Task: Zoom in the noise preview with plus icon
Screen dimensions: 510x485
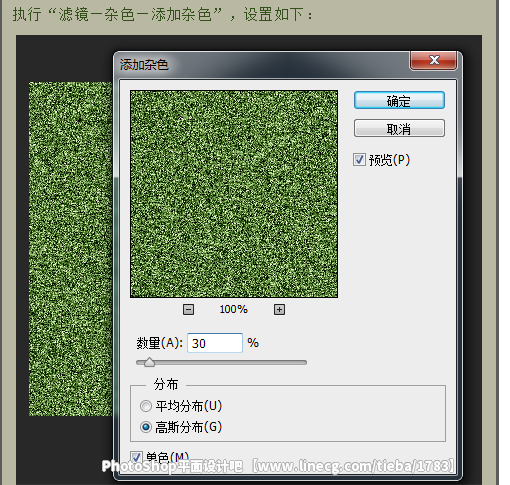Action: coord(279,309)
